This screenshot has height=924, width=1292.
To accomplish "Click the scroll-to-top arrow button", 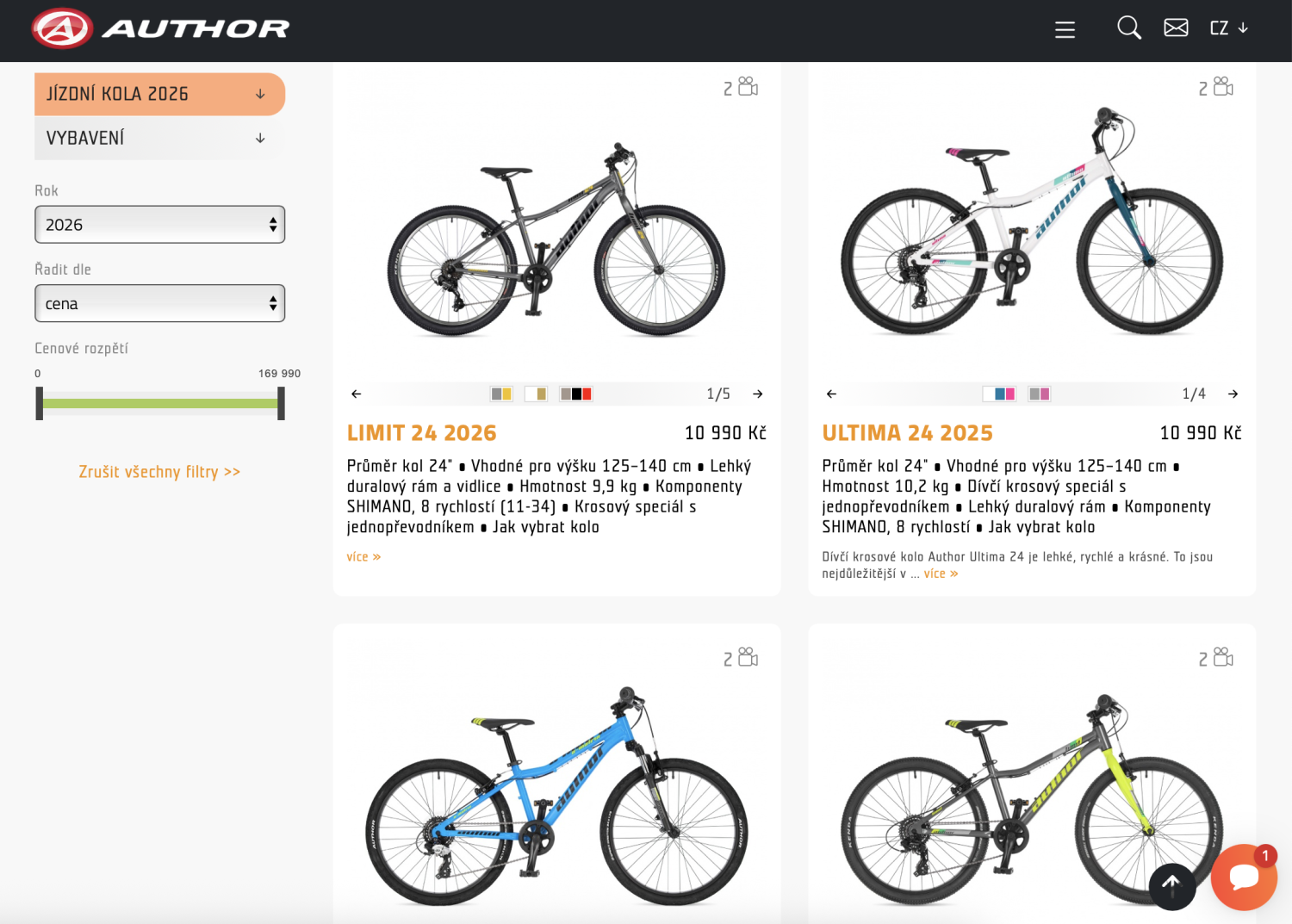I will click(x=1171, y=885).
